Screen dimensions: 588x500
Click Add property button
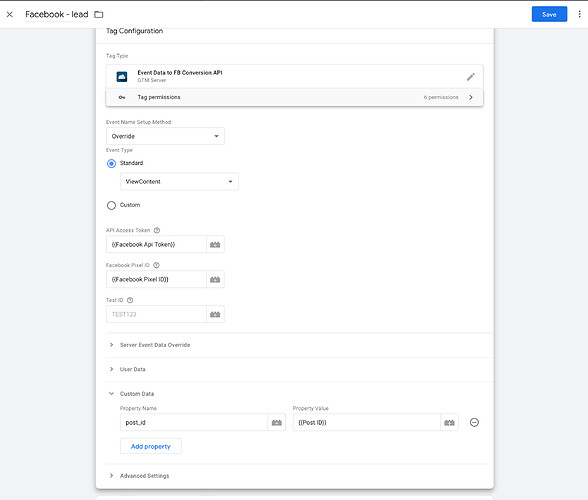(151, 446)
